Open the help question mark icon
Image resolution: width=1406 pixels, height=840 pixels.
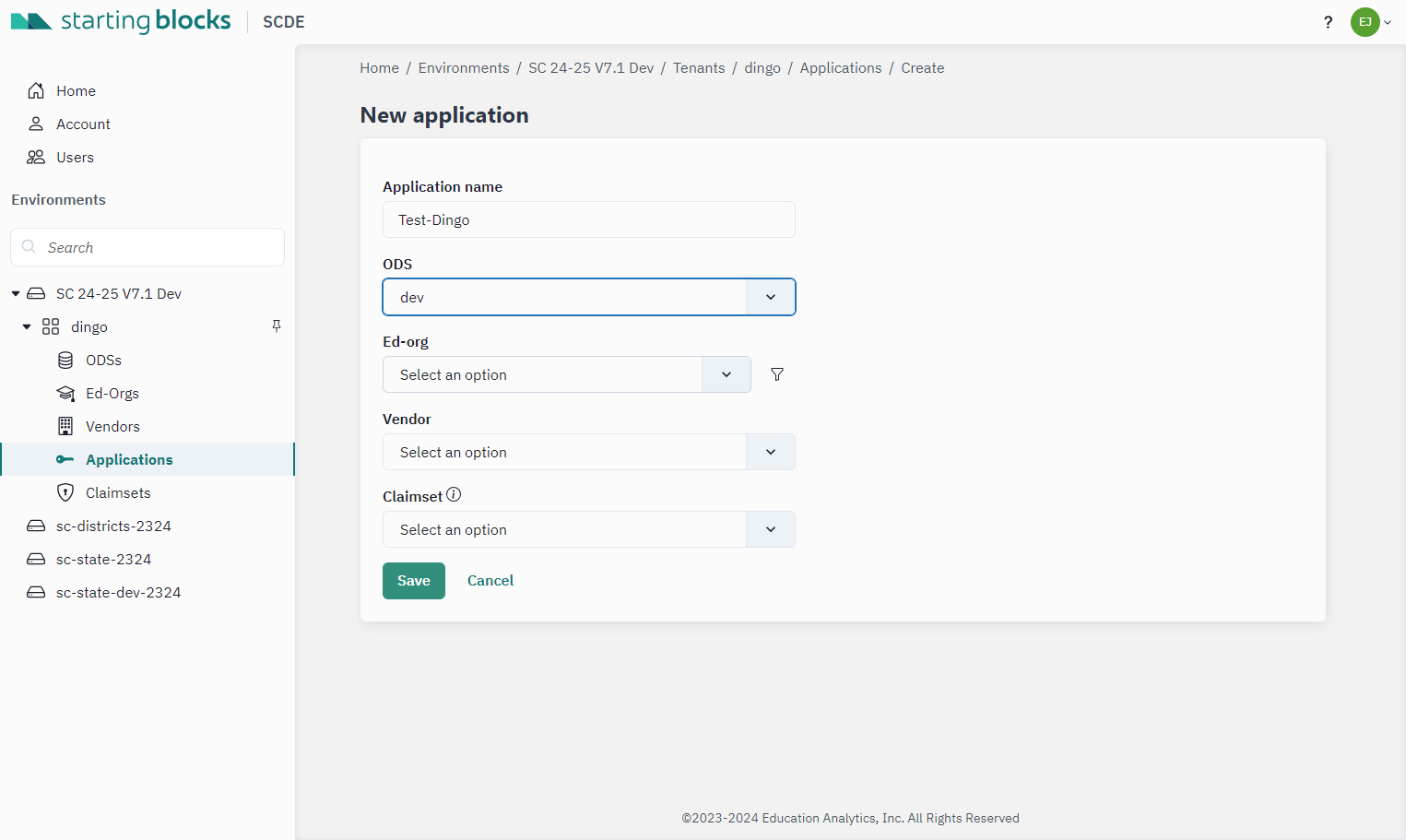pyautogui.click(x=1328, y=22)
